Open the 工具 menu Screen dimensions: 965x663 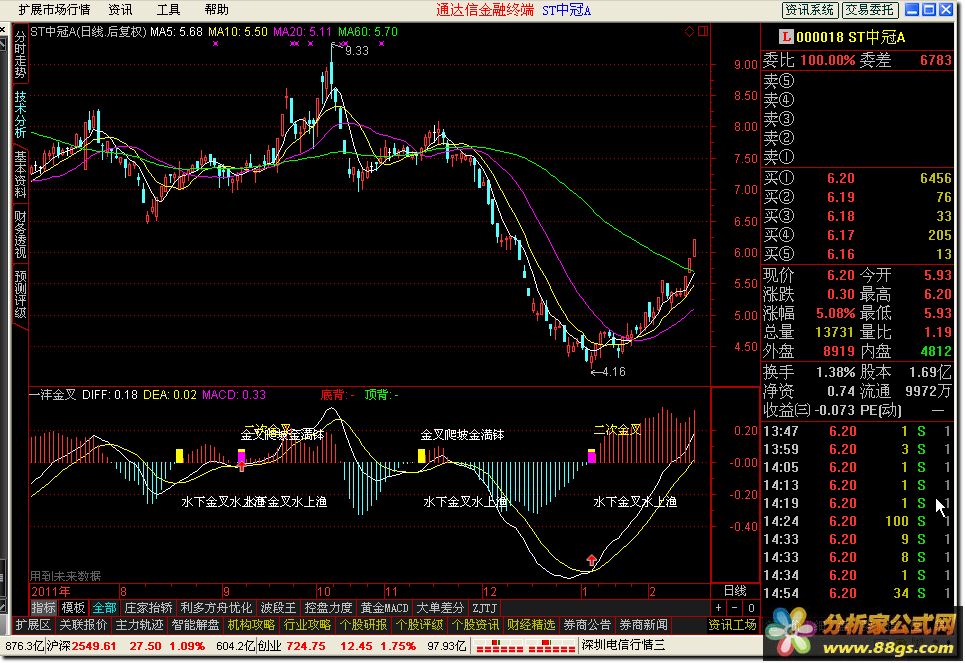tap(168, 10)
